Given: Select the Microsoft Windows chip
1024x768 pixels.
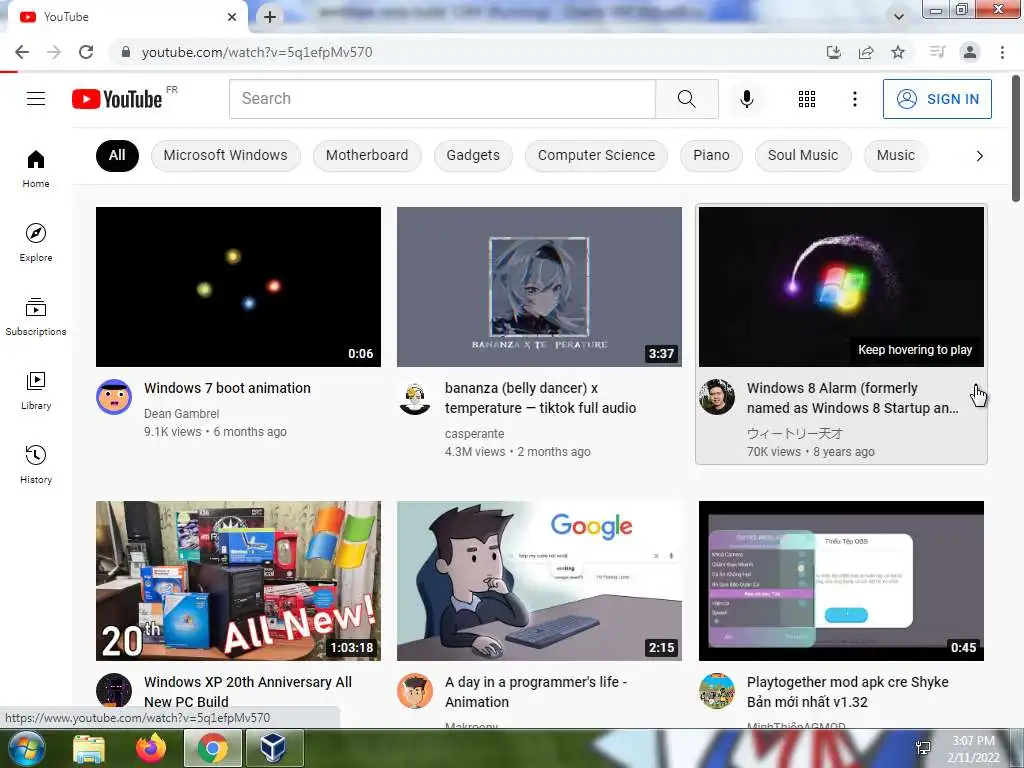Looking at the screenshot, I should click(x=225, y=155).
